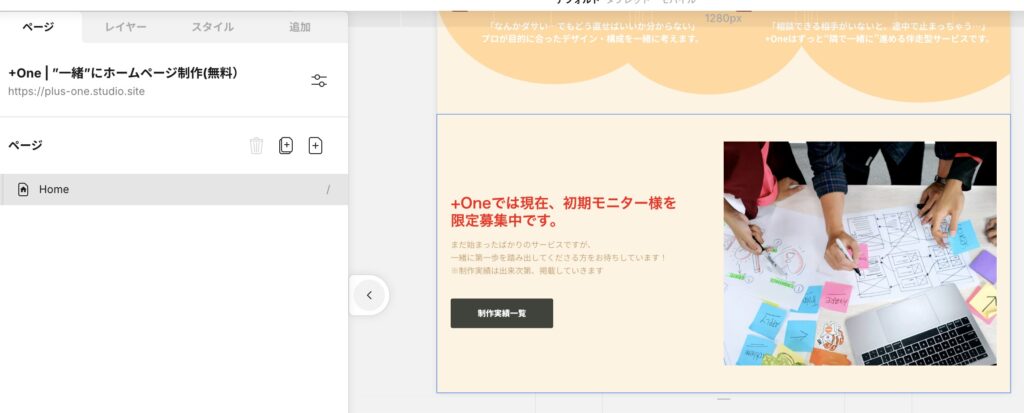This screenshot has width=1024, height=413.
Task: Click the 「相談できる相手がいないと」 circle text
Action: pos(878,33)
